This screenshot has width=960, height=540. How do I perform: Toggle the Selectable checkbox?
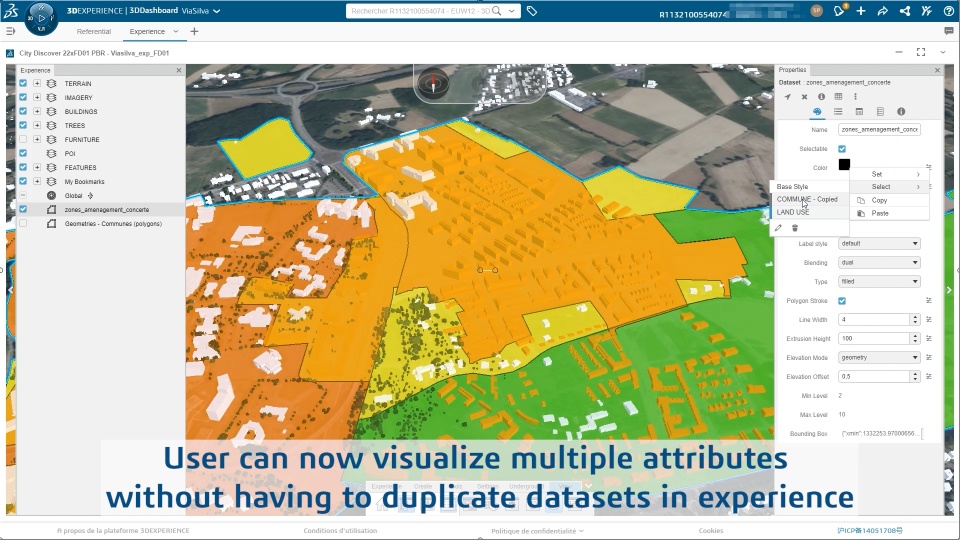pos(842,149)
